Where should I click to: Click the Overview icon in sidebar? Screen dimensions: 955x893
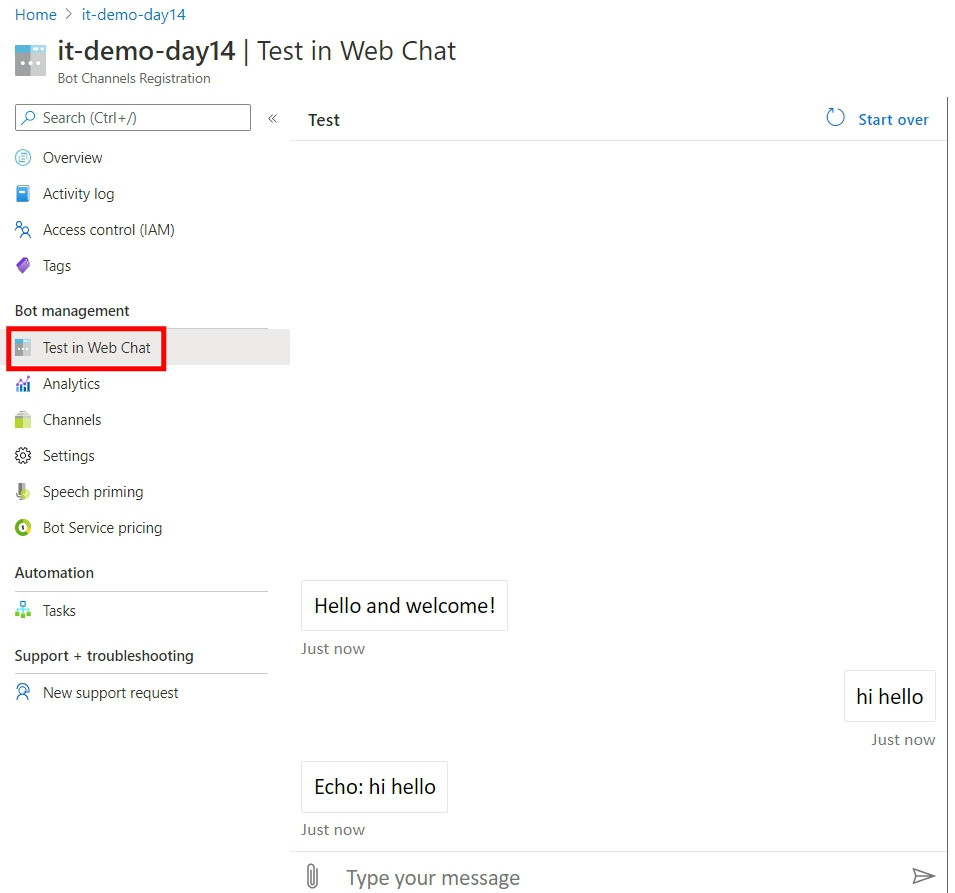(23, 158)
